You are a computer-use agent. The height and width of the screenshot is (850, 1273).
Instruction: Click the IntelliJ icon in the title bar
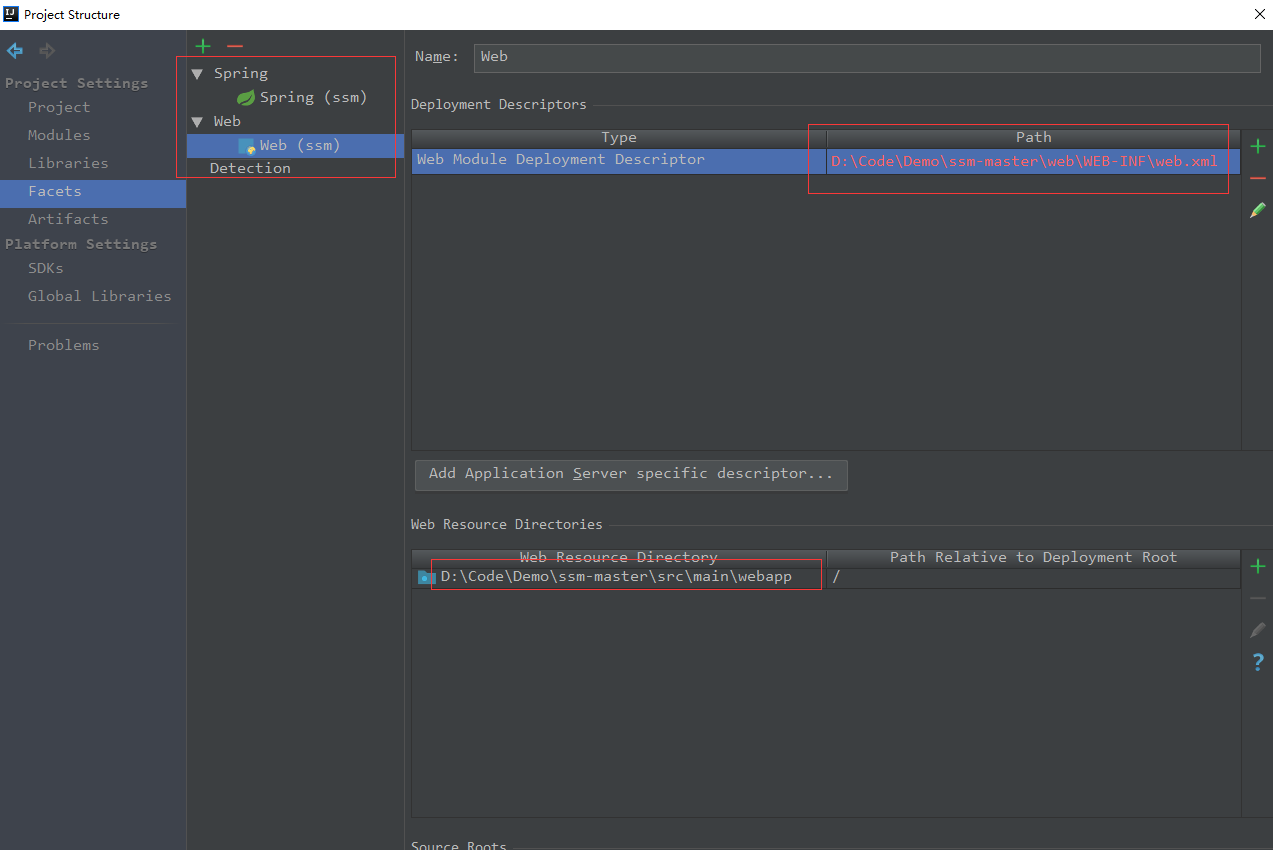[x=11, y=14]
